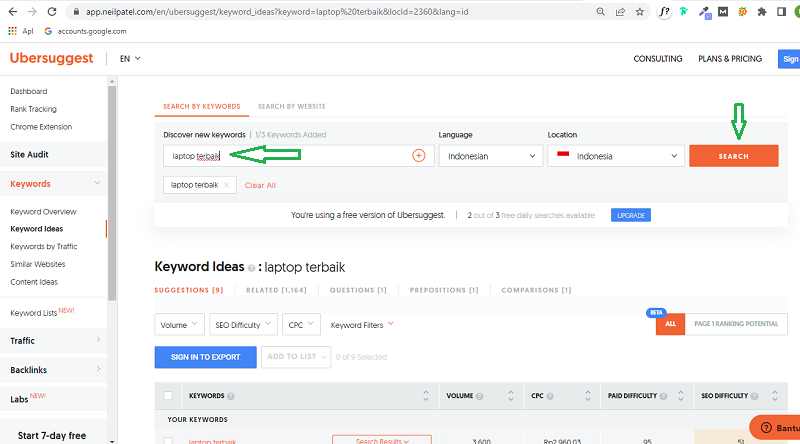800x444 pixels.
Task: Open the CONSULTING page
Action: [658, 59]
